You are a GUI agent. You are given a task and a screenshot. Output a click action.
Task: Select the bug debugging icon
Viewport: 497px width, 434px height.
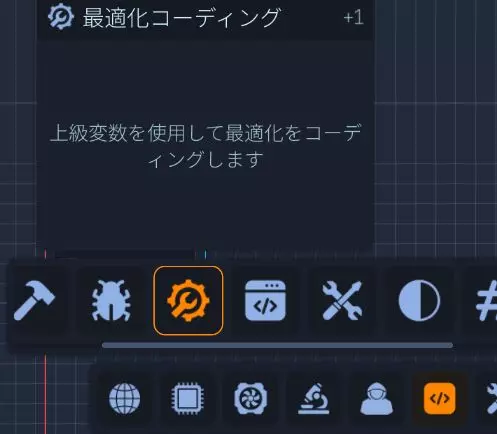click(111, 301)
